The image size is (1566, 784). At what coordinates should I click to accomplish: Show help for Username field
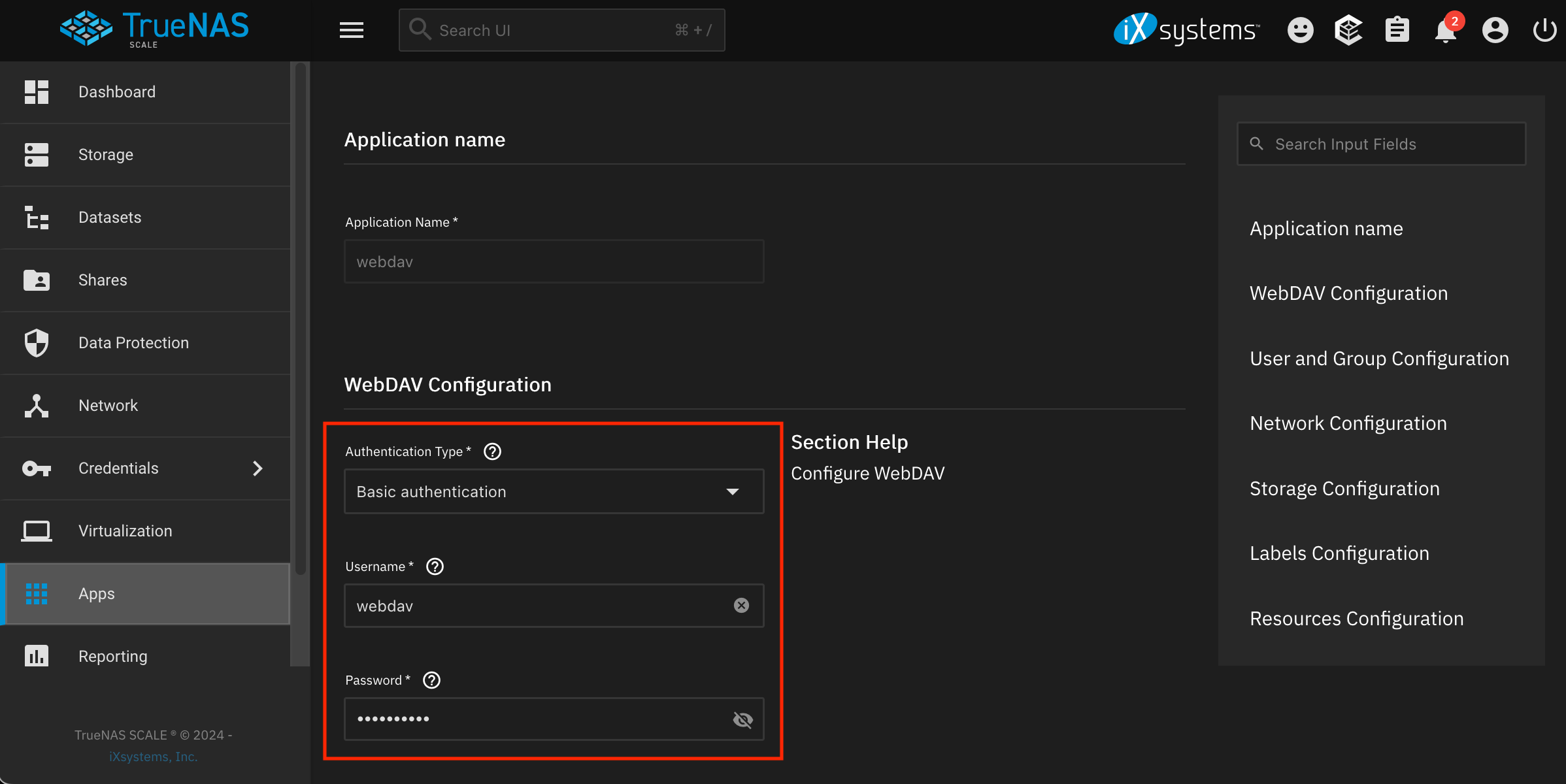[x=435, y=566]
